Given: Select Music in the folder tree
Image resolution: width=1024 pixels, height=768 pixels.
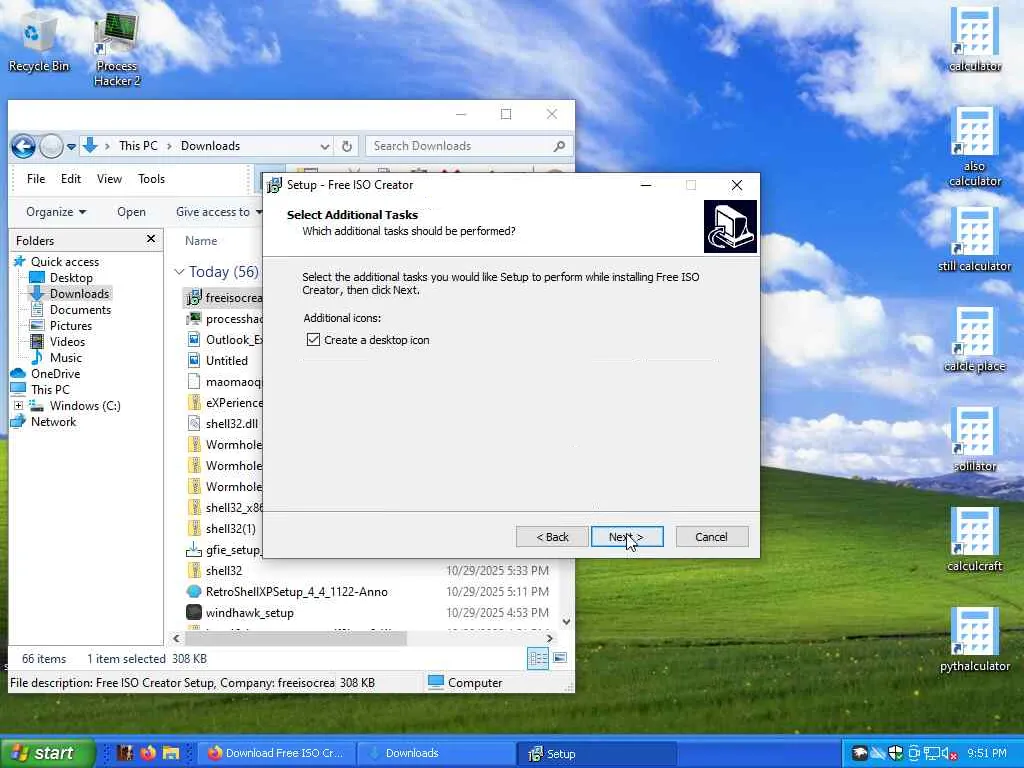Looking at the screenshot, I should [65, 358].
